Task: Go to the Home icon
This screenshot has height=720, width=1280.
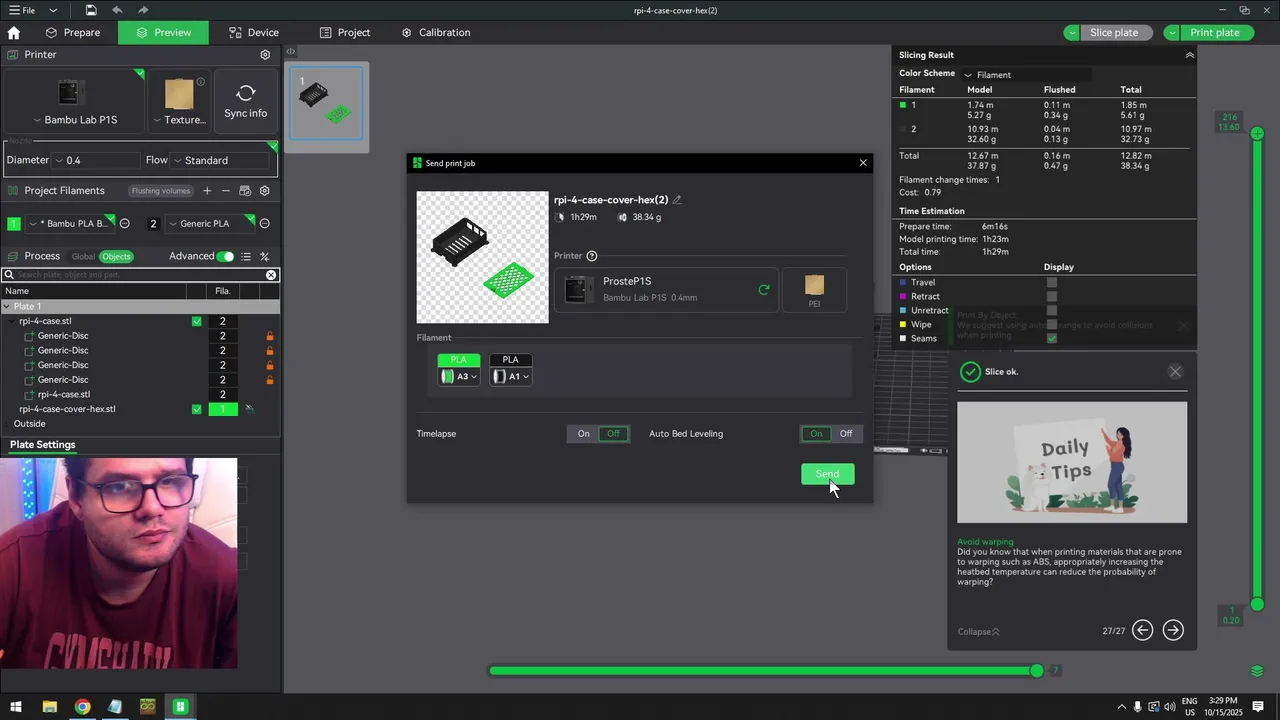Action: click(x=14, y=32)
